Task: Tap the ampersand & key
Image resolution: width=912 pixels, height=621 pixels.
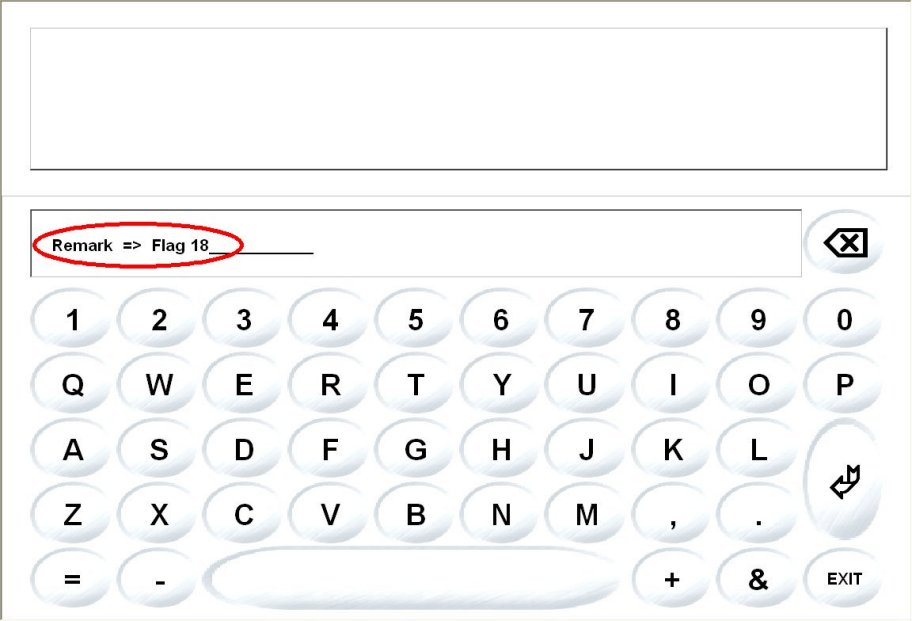Action: coord(757,579)
